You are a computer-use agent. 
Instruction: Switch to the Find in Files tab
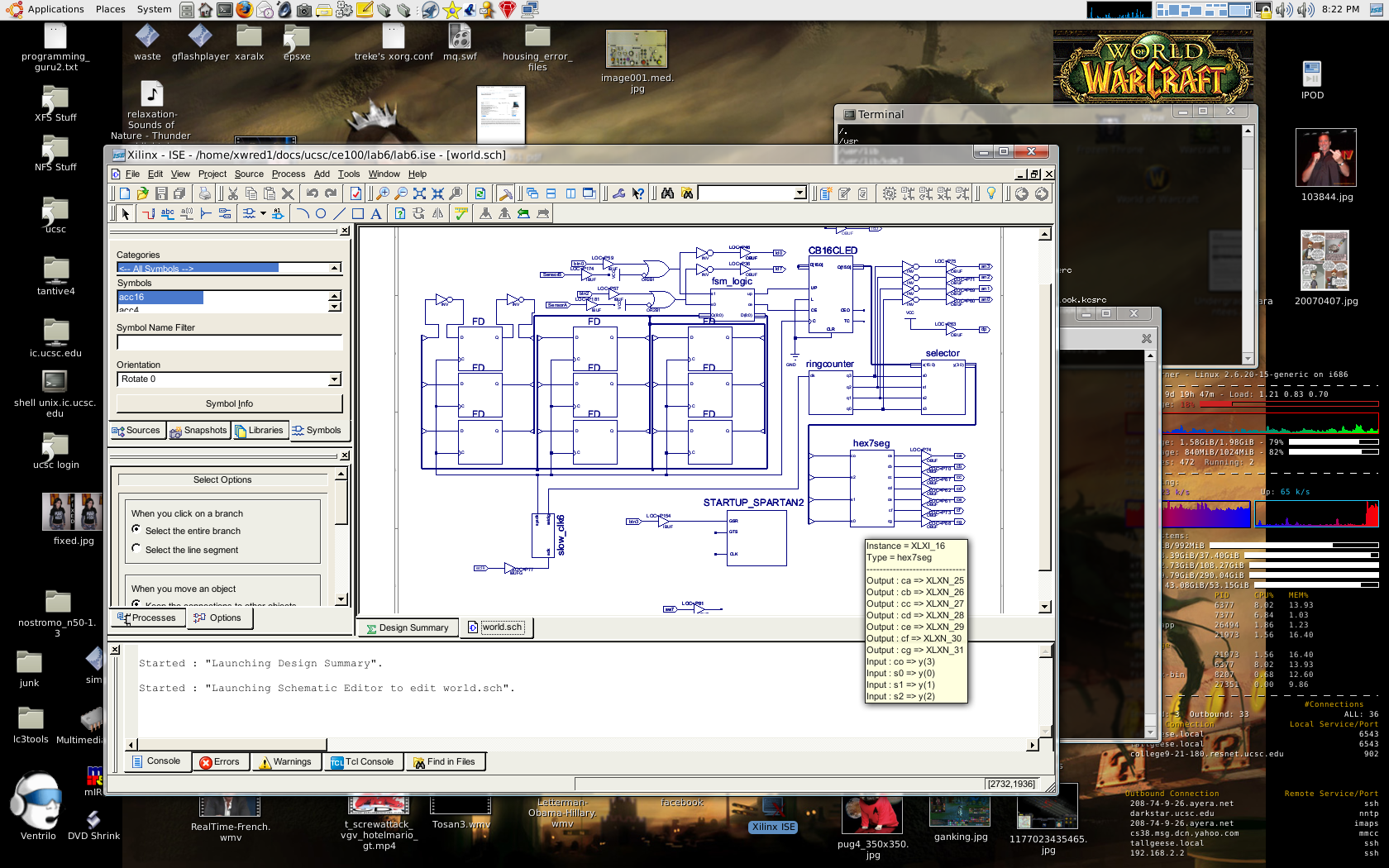click(445, 762)
